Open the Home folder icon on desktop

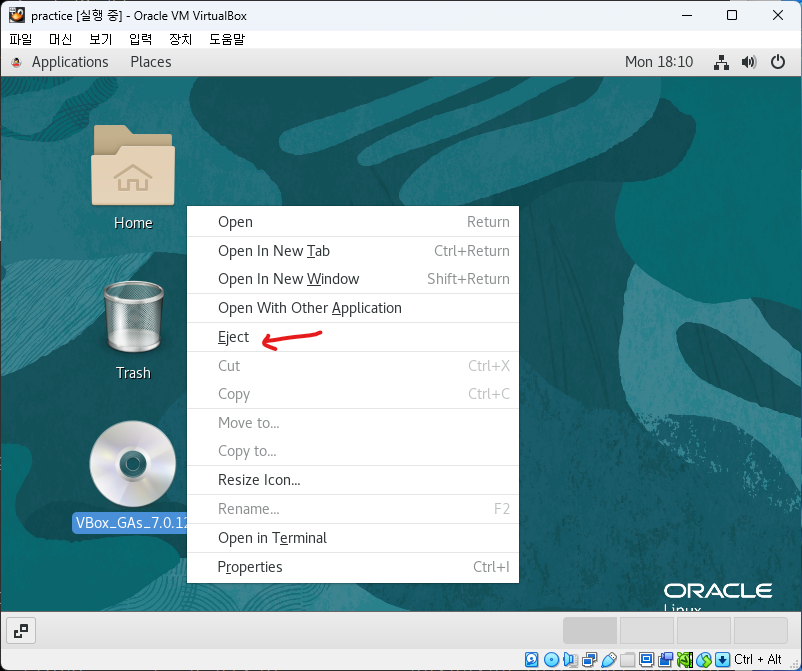[x=133, y=166]
